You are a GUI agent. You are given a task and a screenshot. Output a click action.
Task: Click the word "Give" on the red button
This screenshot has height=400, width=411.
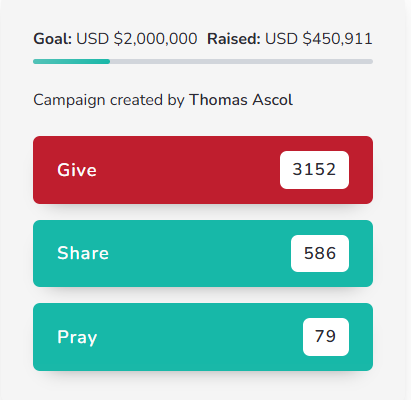coord(77,170)
